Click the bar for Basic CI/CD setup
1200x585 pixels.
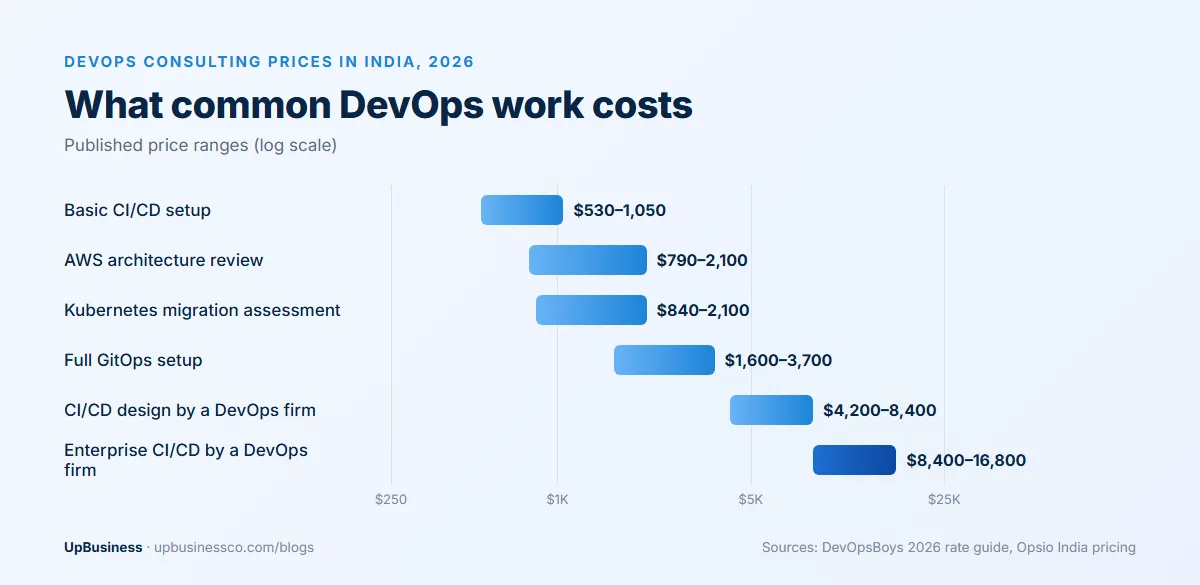(x=522, y=210)
